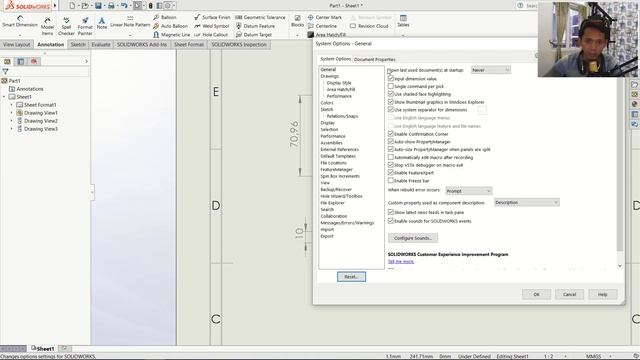
Task: Toggle Use system separator for dimensions
Action: tap(391, 109)
